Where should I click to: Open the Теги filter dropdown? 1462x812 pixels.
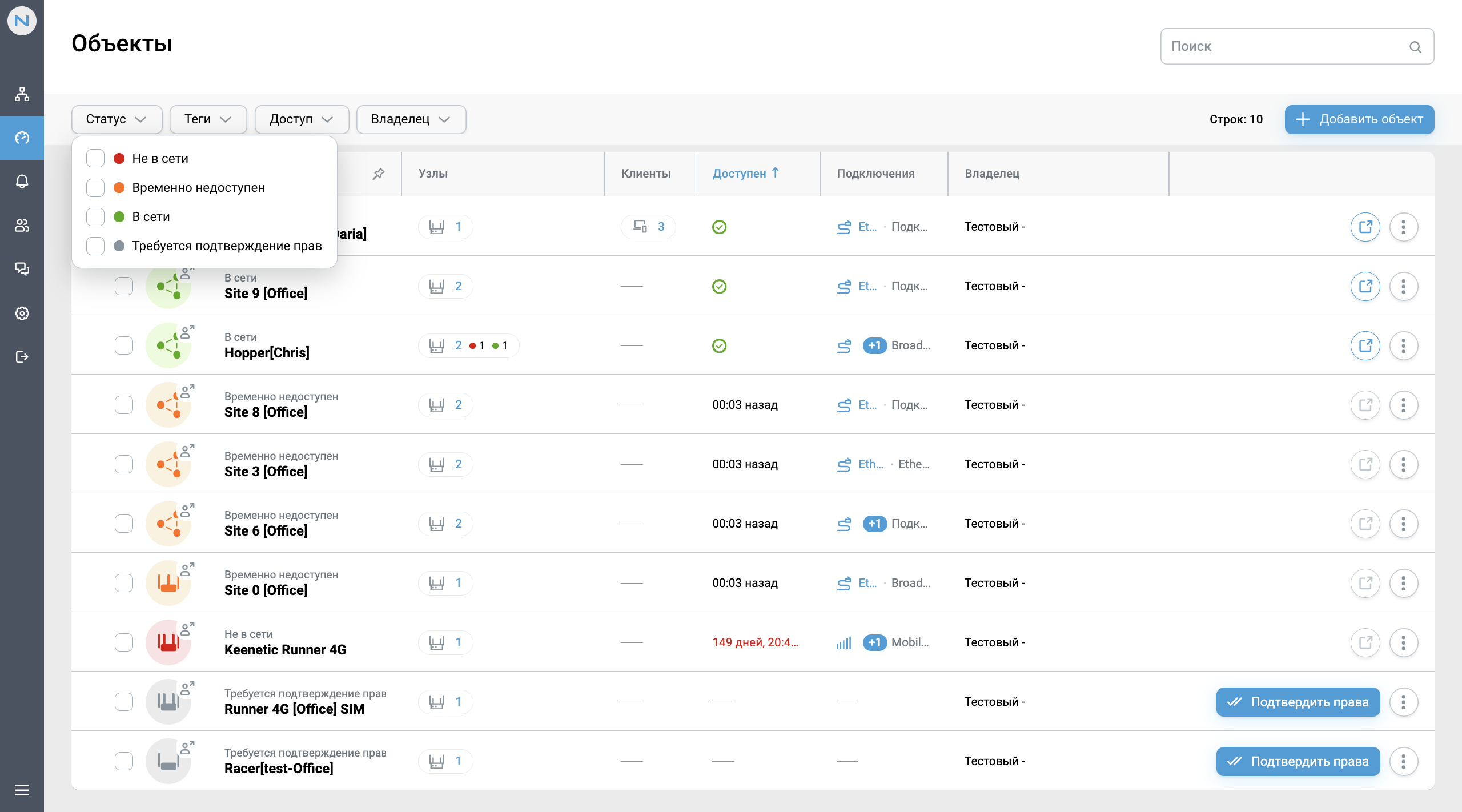(207, 119)
